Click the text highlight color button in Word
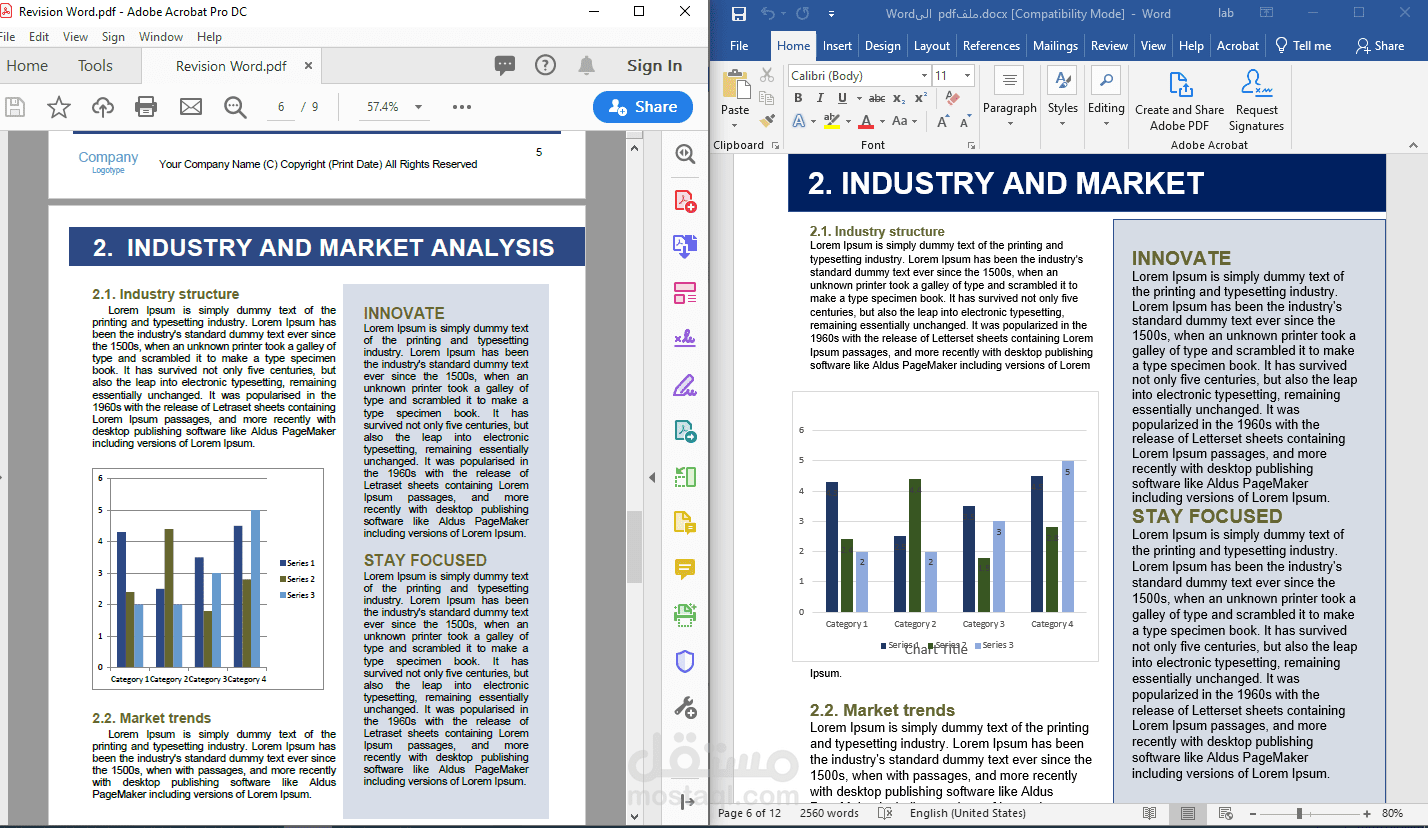 (831, 121)
